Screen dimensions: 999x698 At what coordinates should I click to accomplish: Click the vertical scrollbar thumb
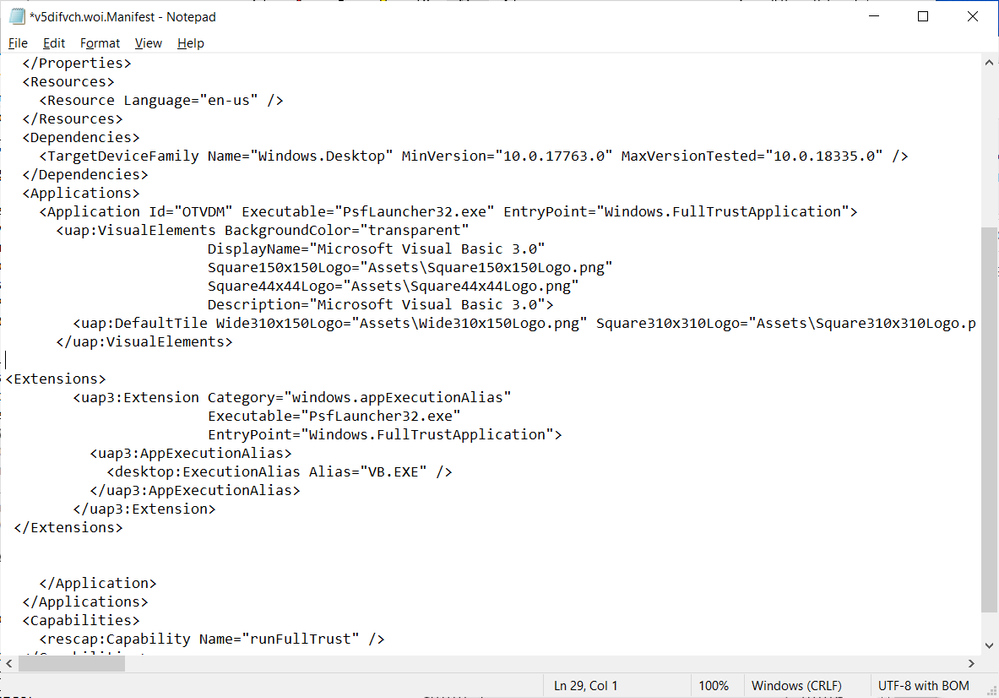pos(989,420)
